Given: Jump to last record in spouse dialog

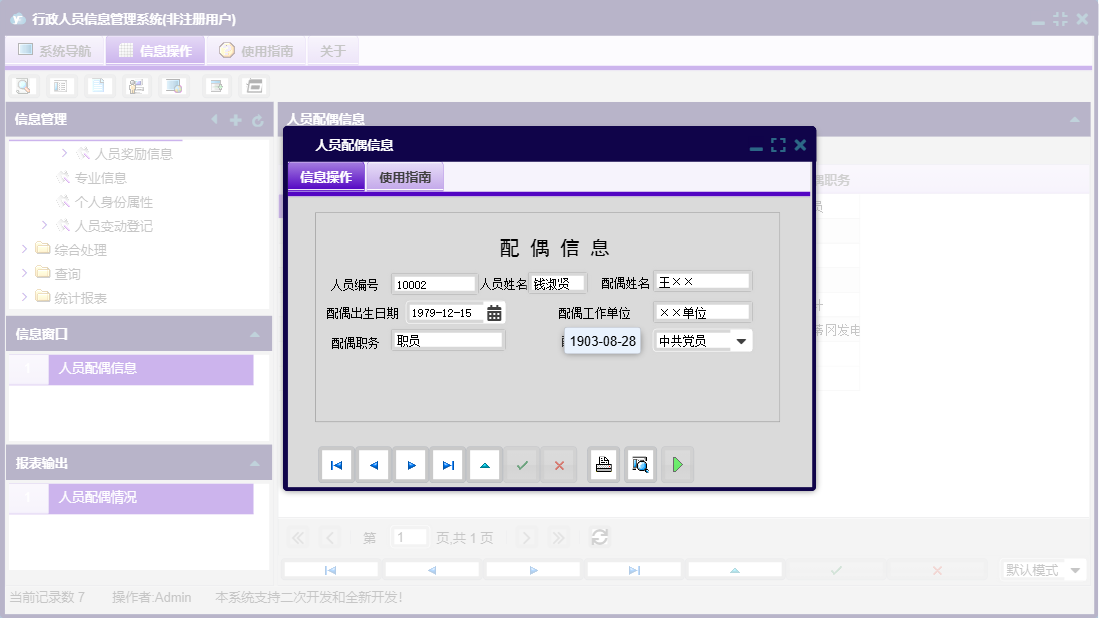Looking at the screenshot, I should (448, 465).
